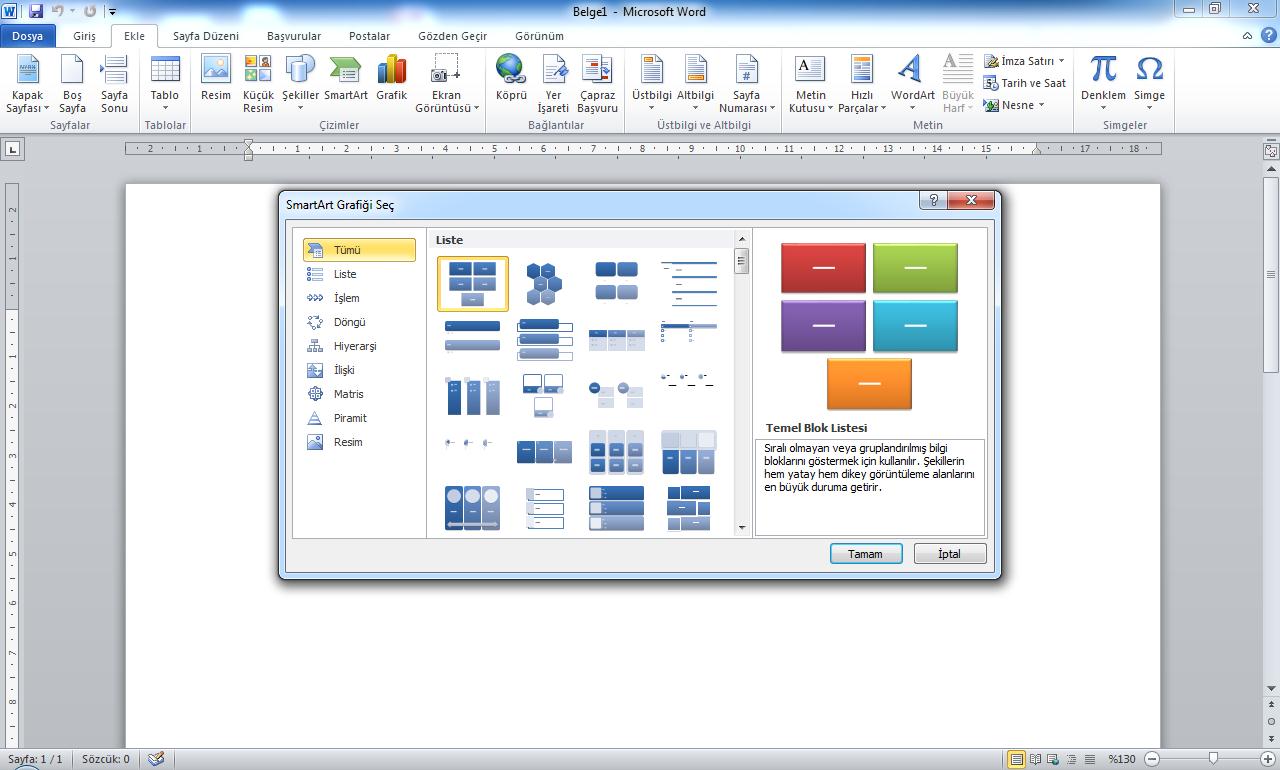Open Küçük Resim clip art

point(258,84)
